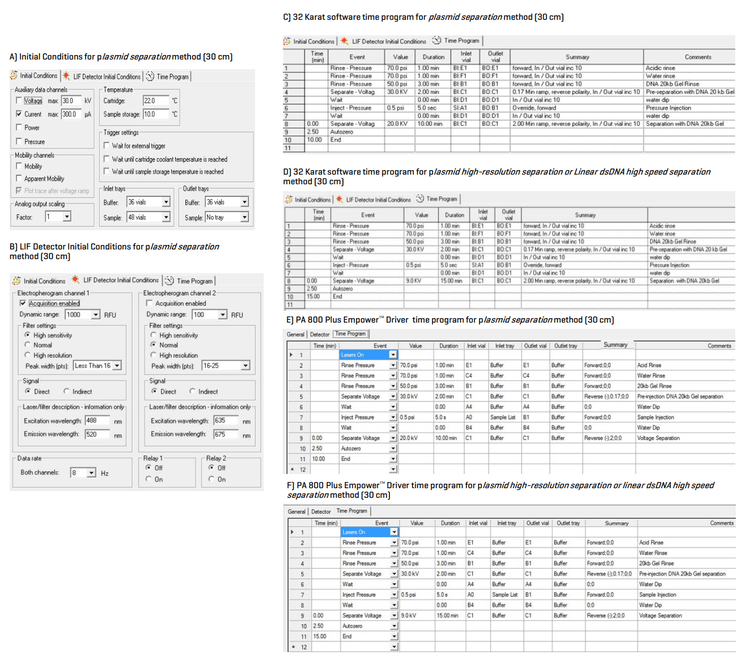Enable the Voltage auxiliary data channel checkbox
Viewport: 750px width, 660px height.
tap(20, 101)
